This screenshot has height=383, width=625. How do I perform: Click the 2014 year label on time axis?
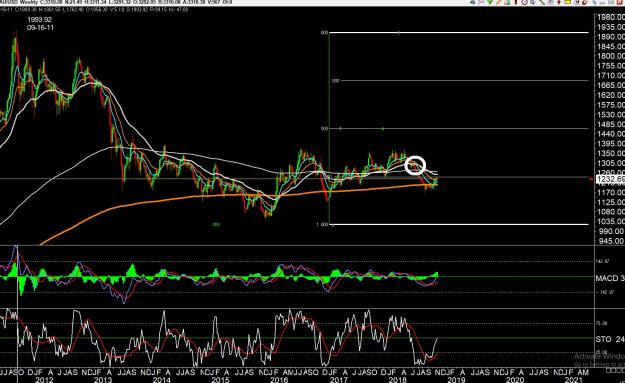click(x=161, y=379)
